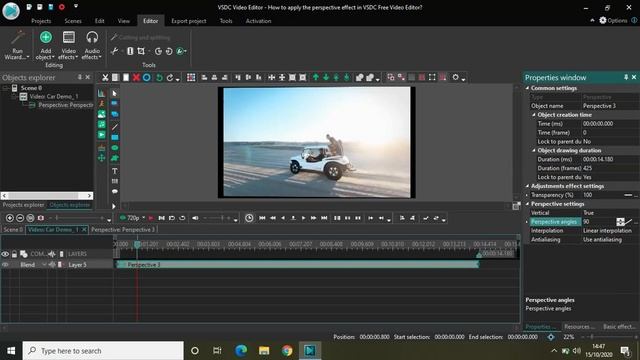Open Basic effect tab at bottom right

[x=619, y=327]
